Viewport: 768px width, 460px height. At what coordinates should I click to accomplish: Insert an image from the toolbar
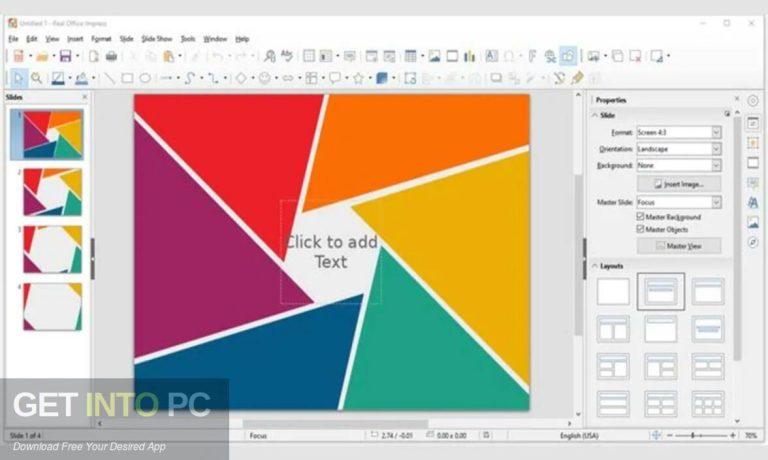434,56
